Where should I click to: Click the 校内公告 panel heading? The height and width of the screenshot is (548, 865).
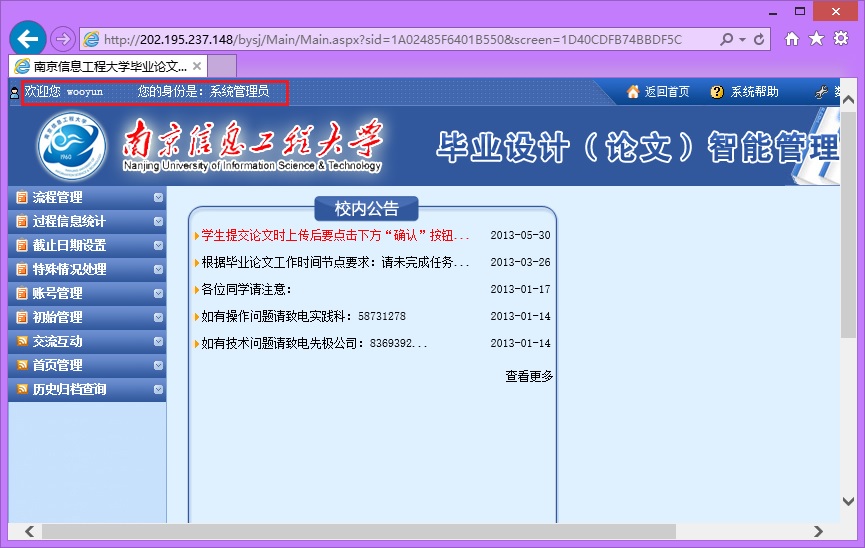366,209
